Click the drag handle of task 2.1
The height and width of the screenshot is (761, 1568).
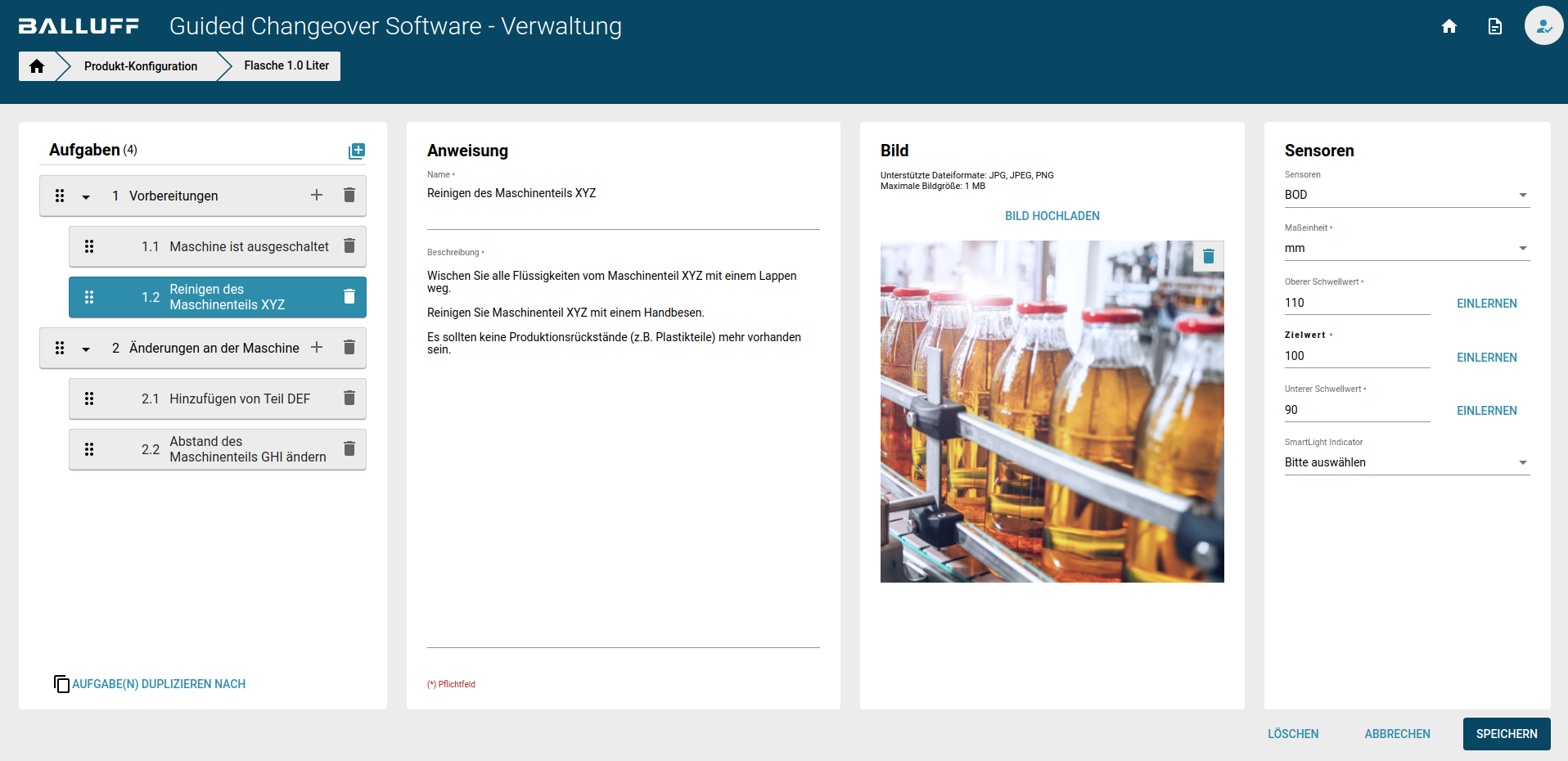click(89, 399)
